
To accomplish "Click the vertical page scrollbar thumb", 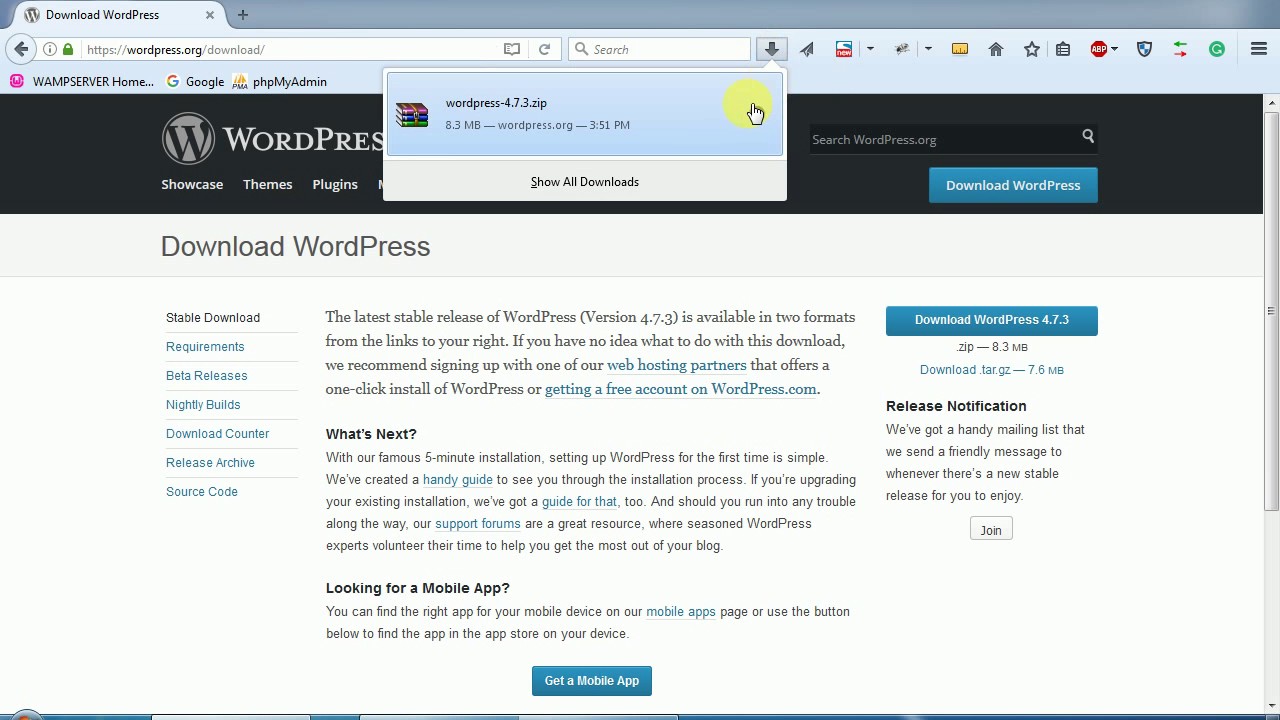I will 1272,310.
